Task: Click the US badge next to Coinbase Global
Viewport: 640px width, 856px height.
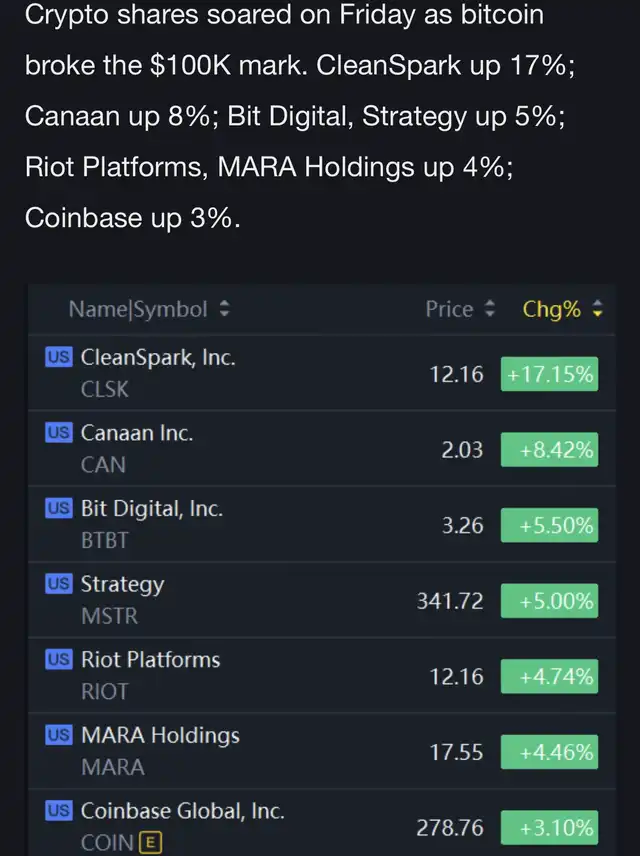Action: click(58, 810)
